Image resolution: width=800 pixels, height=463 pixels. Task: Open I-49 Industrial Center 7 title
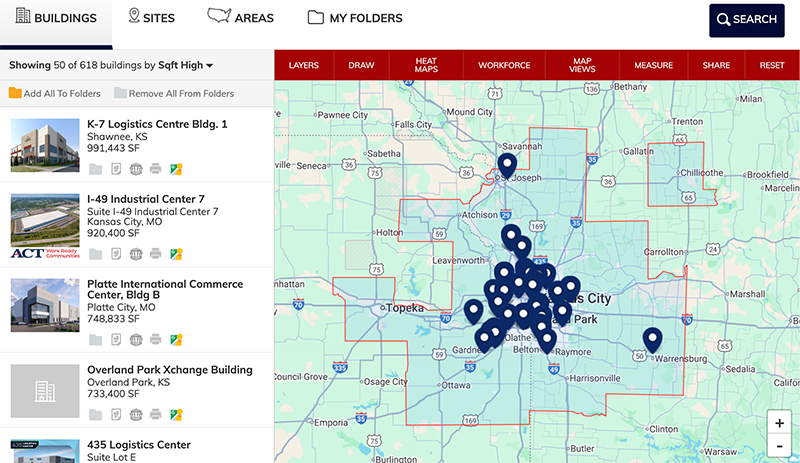pos(146,199)
